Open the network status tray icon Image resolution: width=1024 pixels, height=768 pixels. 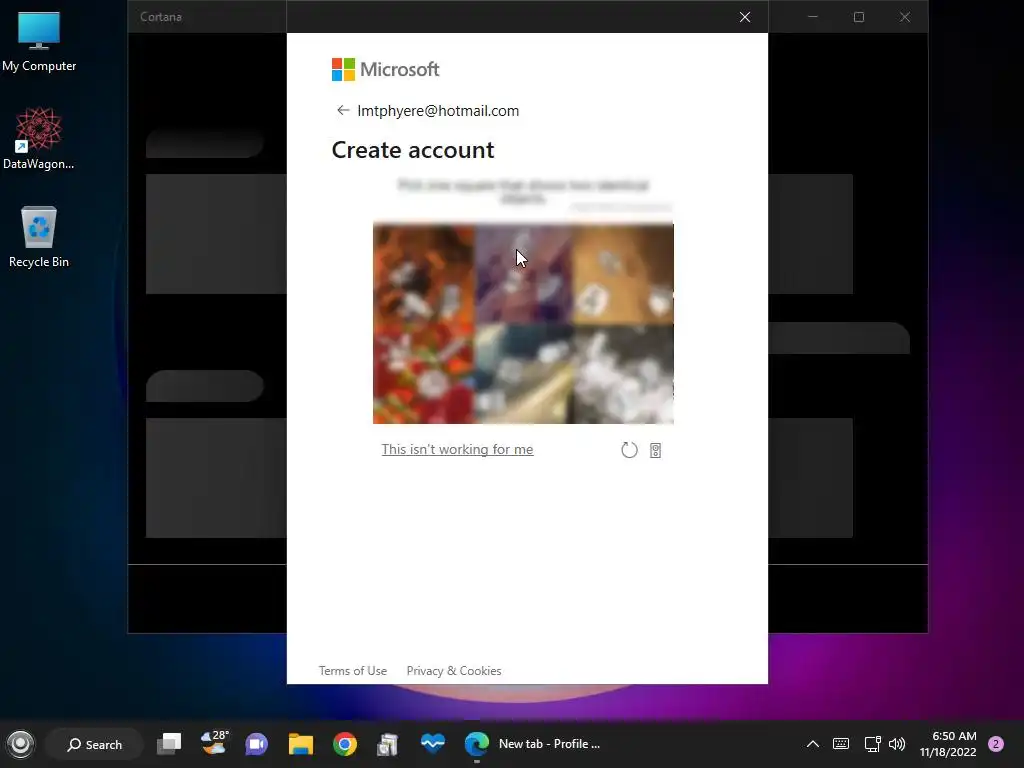tap(872, 744)
